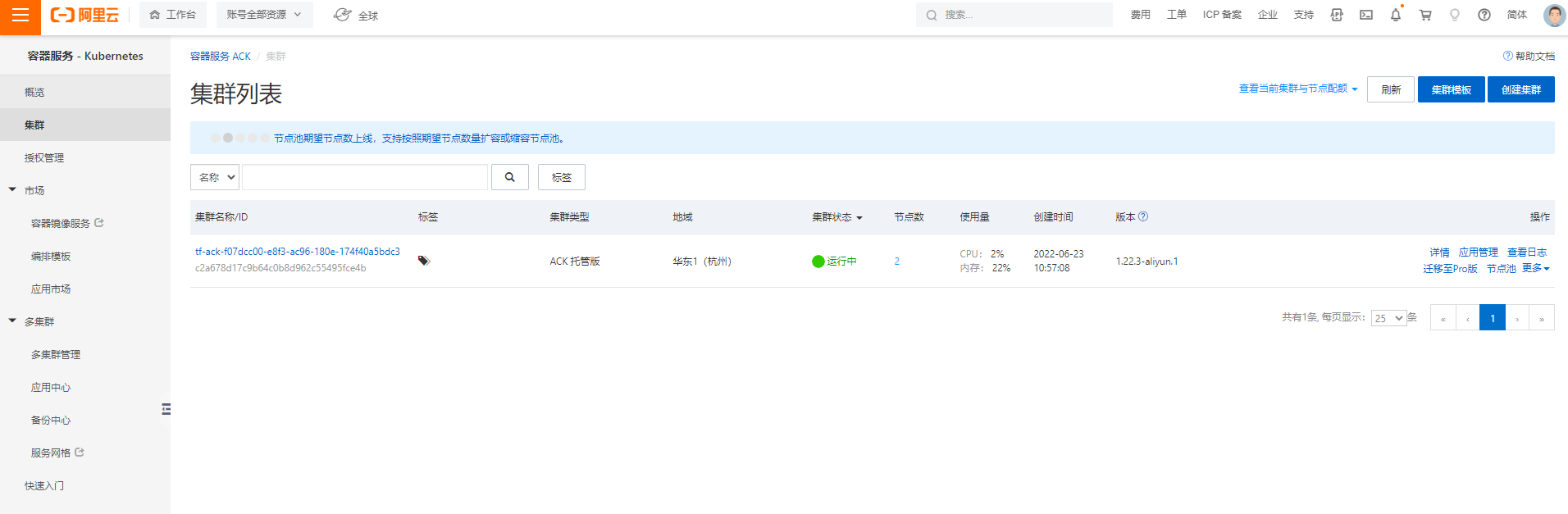Viewport: 1568px width, 514px height.
Task: Open the page size 25 dropdown
Action: (x=1388, y=318)
